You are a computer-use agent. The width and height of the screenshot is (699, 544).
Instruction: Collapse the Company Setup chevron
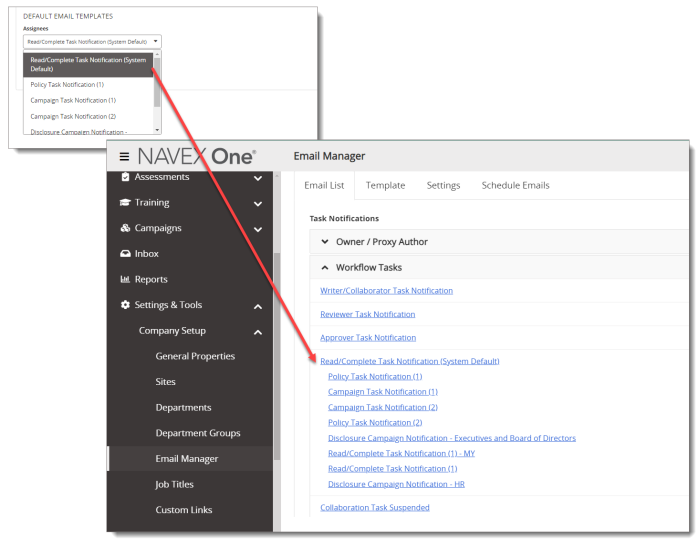258,332
